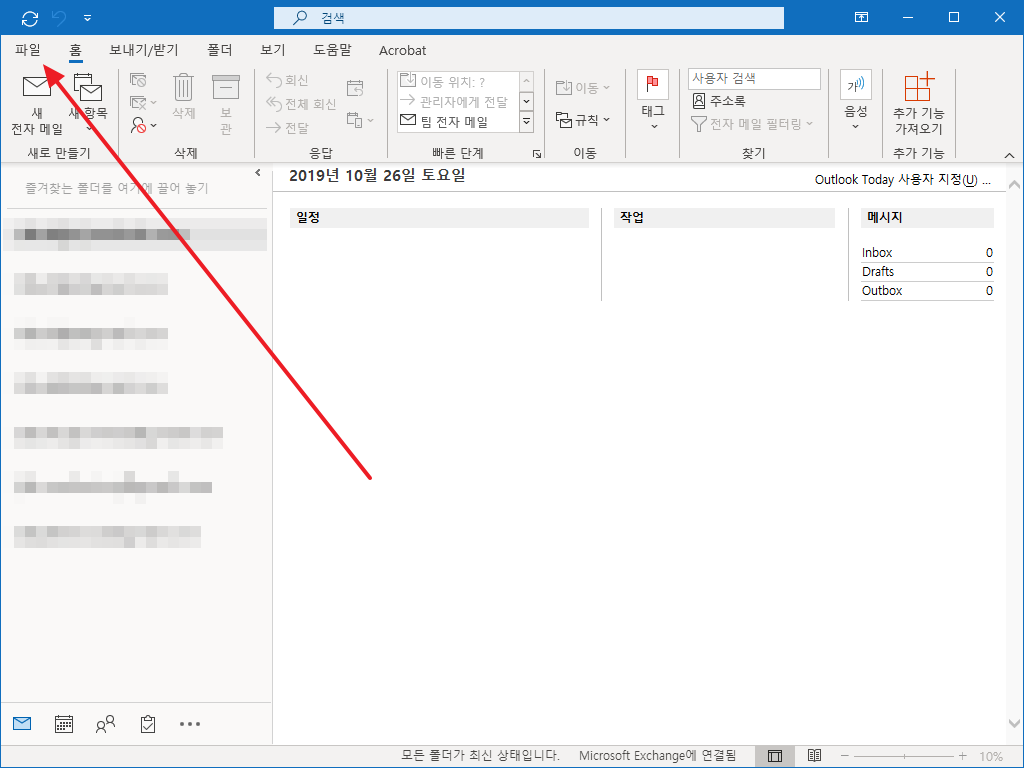This screenshot has width=1024, height=768.
Task: Click the scroll down arrow at right edge
Action: (1014, 724)
